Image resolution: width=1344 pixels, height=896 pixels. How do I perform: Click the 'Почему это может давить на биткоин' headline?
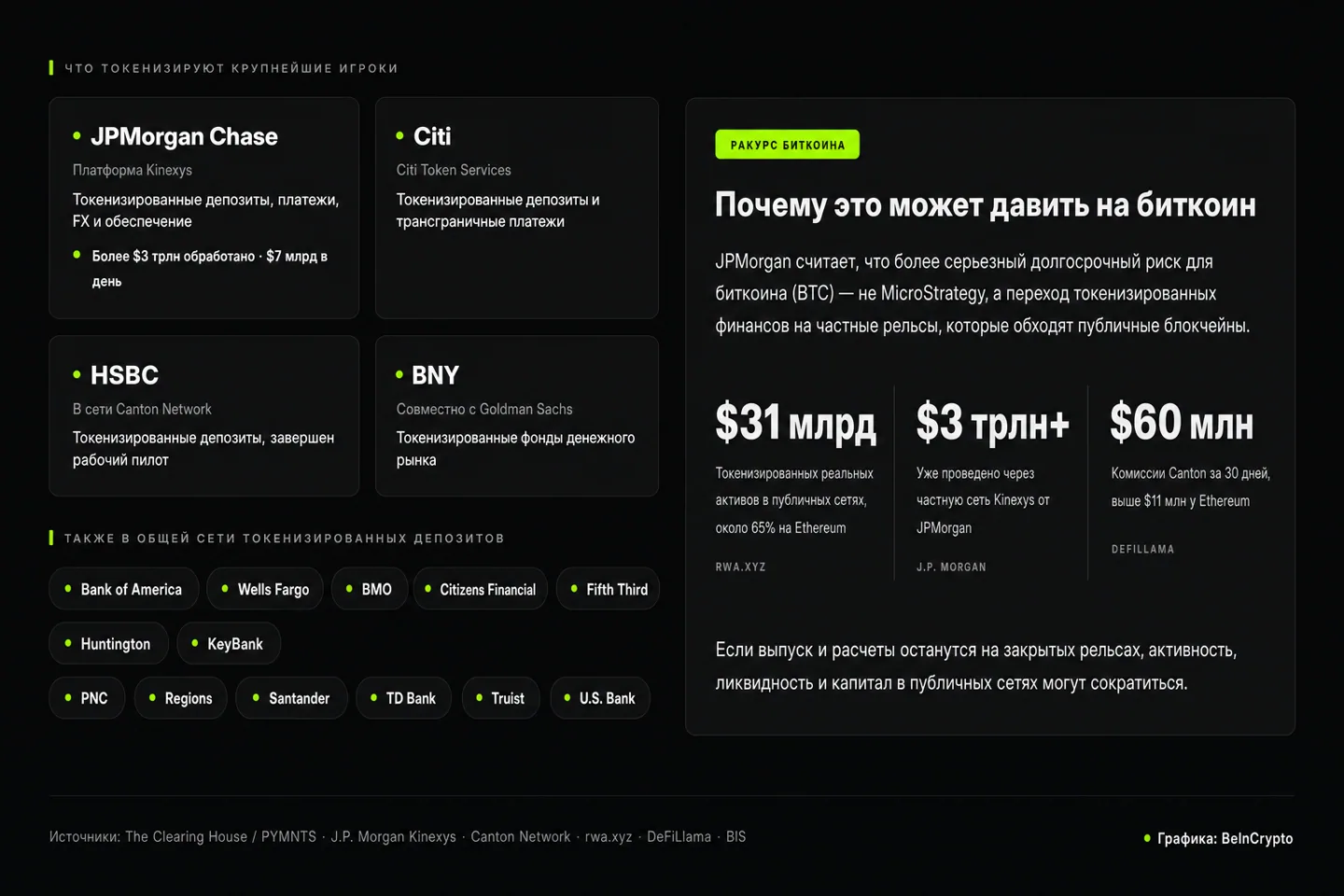[x=986, y=204]
